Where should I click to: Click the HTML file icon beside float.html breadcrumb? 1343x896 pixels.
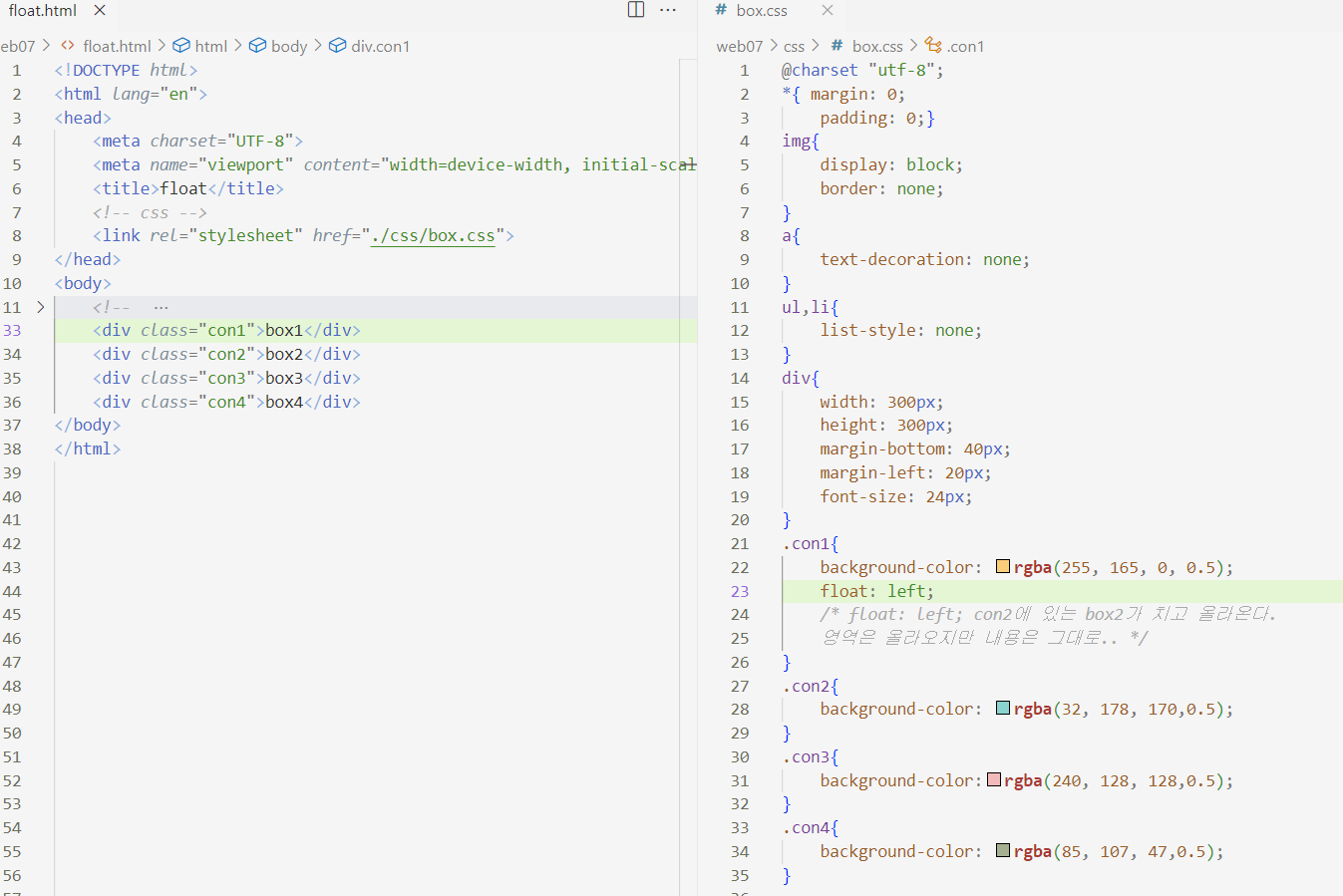66,45
